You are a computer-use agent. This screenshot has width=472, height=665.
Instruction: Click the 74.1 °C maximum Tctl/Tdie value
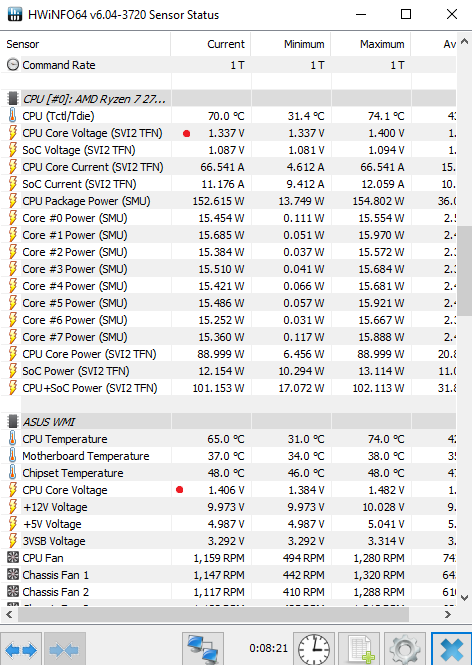(x=386, y=116)
